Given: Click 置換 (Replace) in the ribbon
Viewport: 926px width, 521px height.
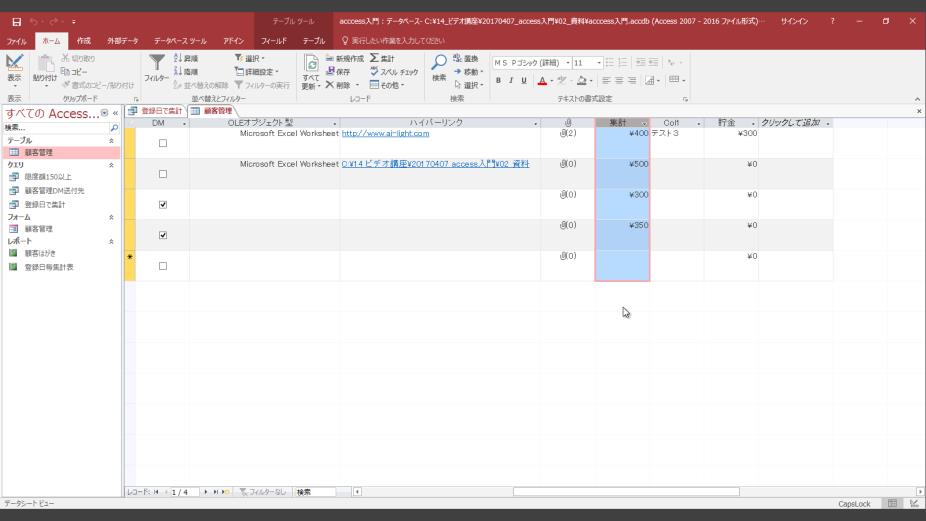Looking at the screenshot, I should pyautogui.click(x=465, y=58).
